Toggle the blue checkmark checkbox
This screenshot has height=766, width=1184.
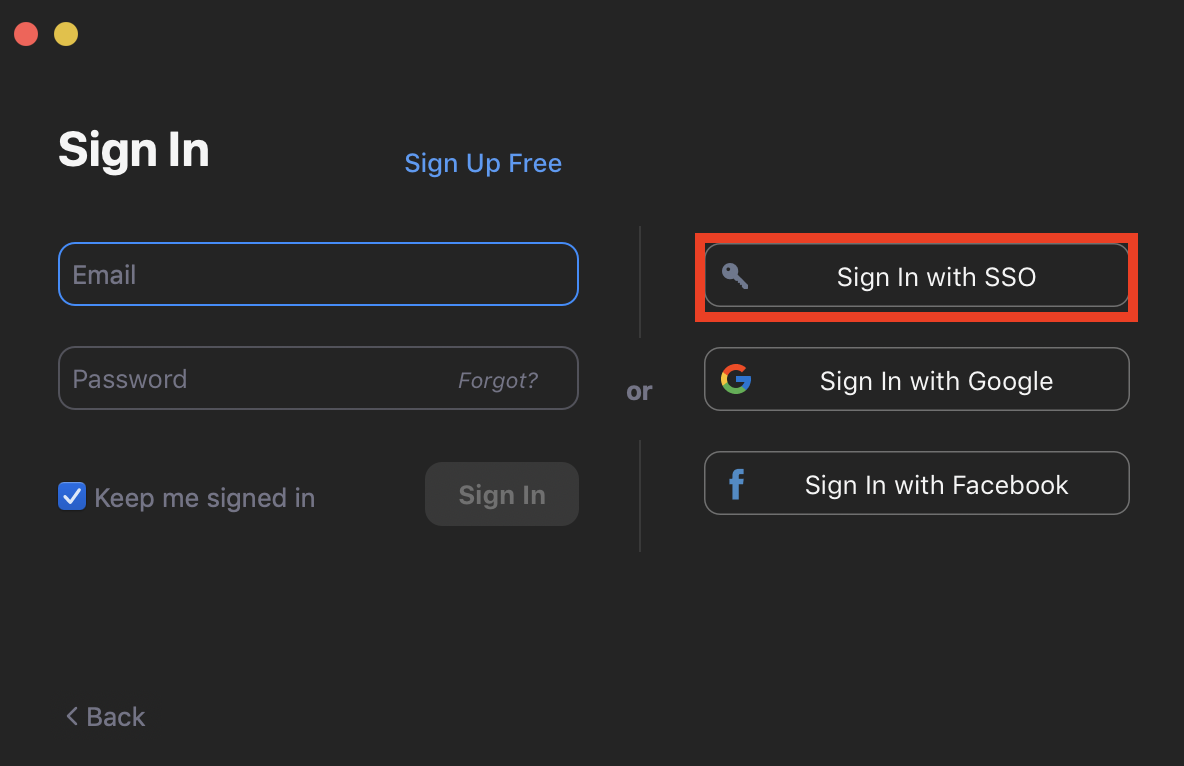pos(72,496)
